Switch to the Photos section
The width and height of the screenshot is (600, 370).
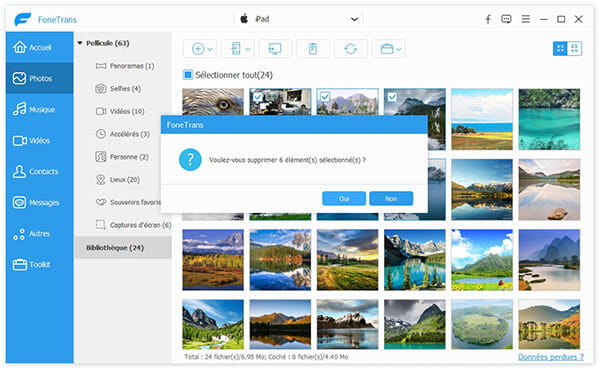tap(39, 78)
